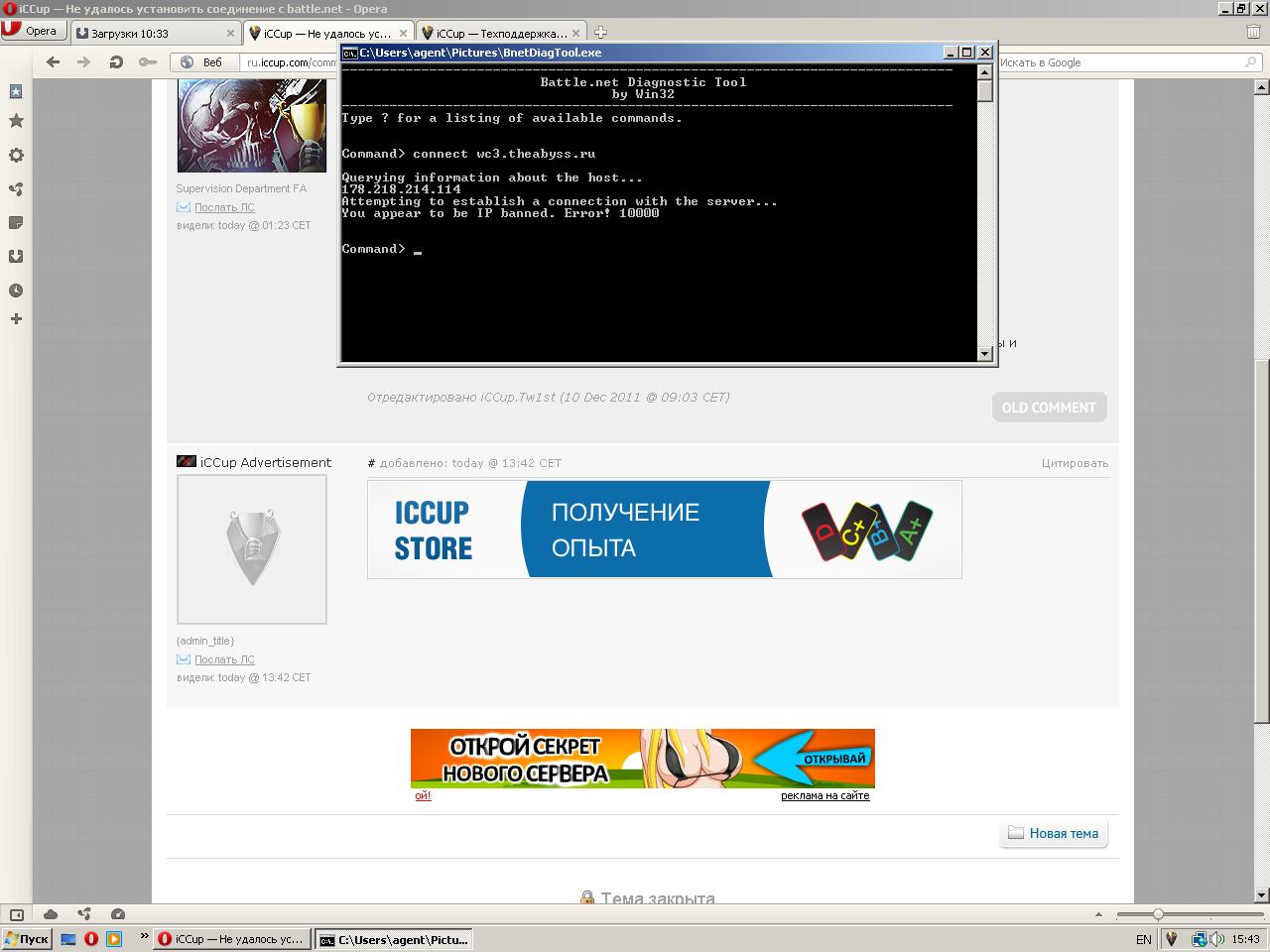This screenshot has width=1270, height=952.
Task: Expand the quick launch overflow chevron
Action: (x=145, y=936)
